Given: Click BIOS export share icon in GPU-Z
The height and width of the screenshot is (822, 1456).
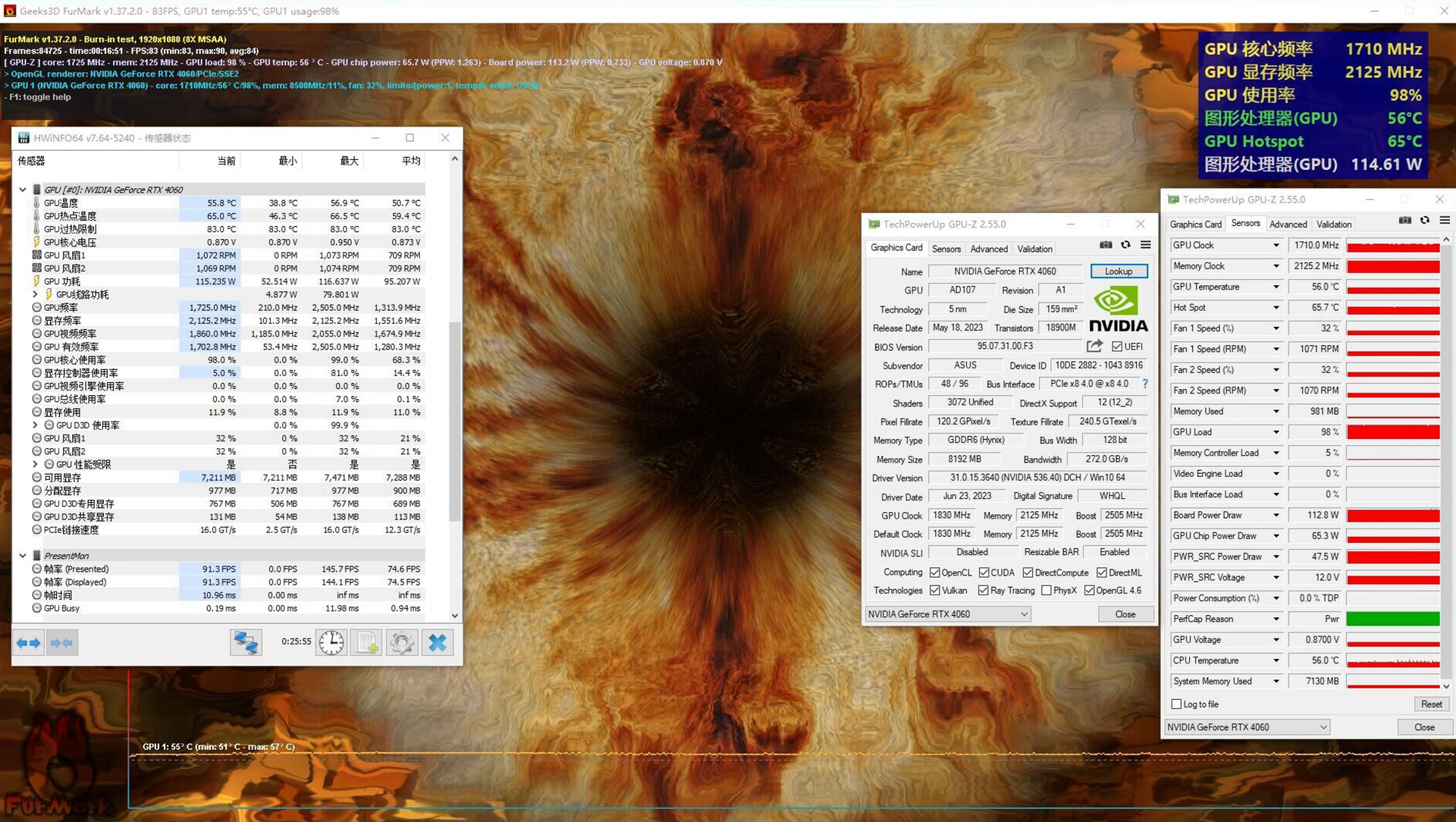Looking at the screenshot, I should (x=1094, y=346).
